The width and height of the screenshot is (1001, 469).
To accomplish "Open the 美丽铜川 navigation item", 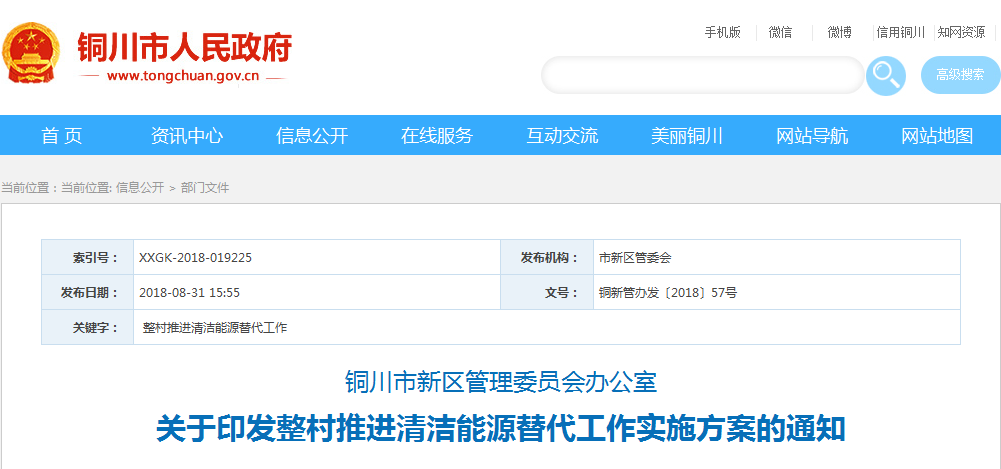I will tap(687, 136).
